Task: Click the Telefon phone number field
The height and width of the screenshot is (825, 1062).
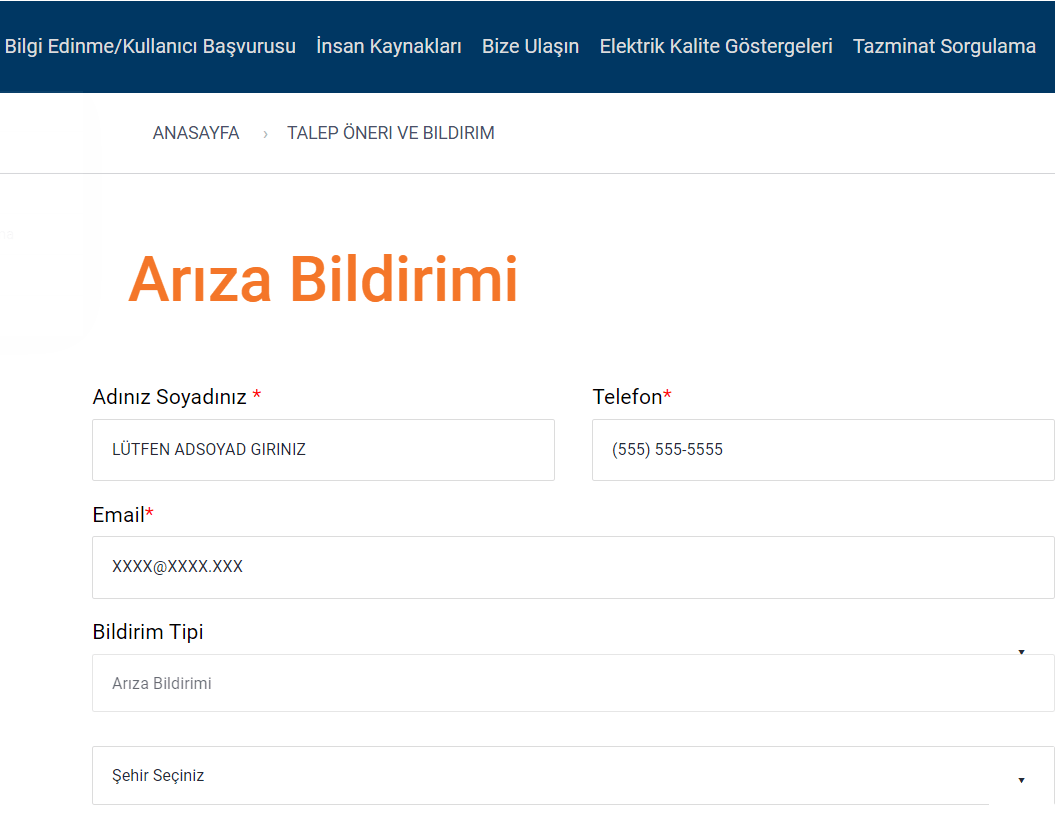Action: (823, 450)
